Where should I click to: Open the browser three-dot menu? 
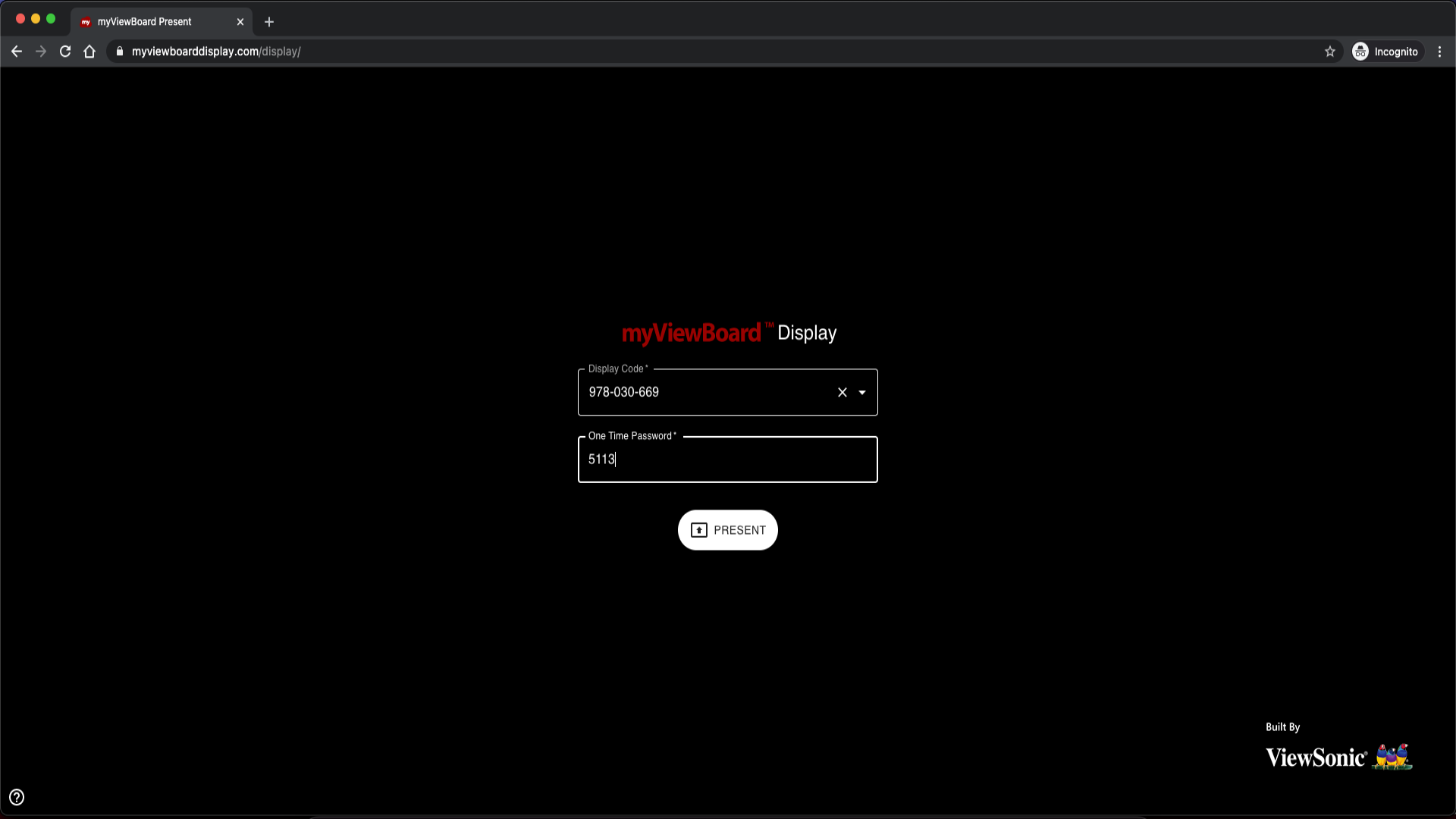coord(1440,52)
